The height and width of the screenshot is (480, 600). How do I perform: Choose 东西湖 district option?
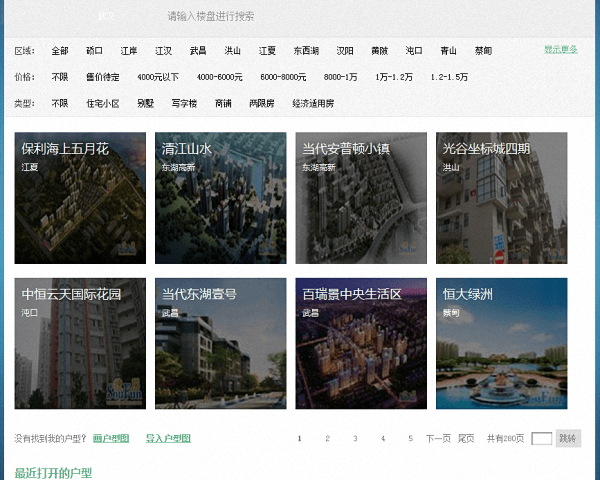(306, 50)
